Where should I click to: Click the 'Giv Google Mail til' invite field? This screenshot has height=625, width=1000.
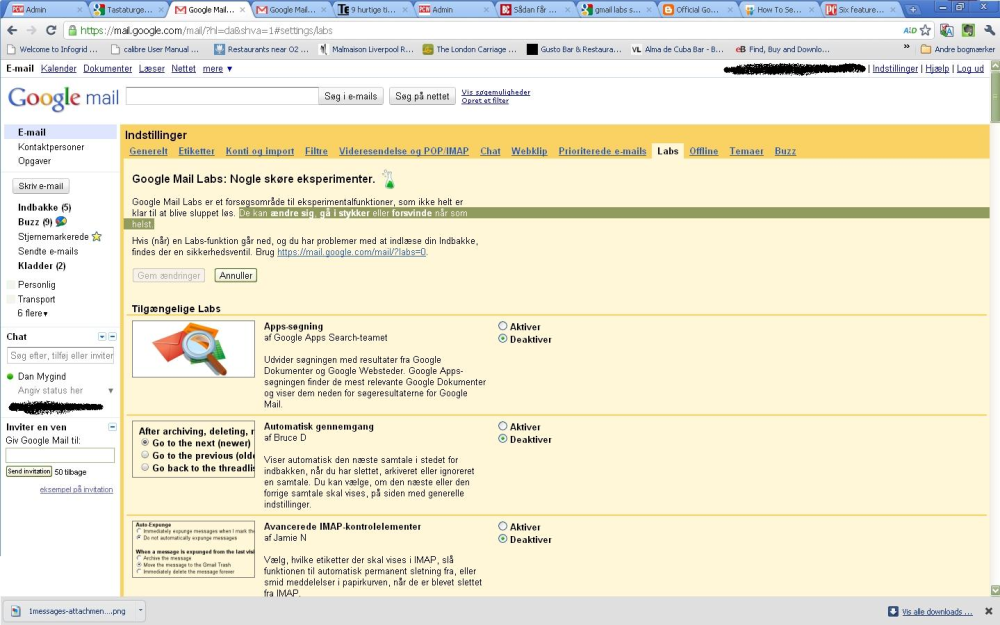point(60,455)
